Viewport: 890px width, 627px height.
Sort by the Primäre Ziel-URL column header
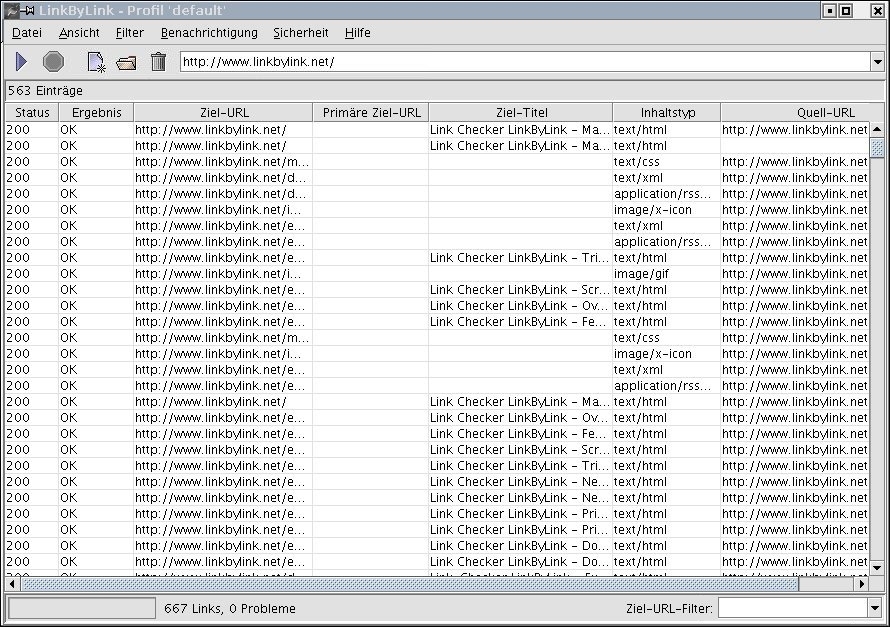(371, 112)
